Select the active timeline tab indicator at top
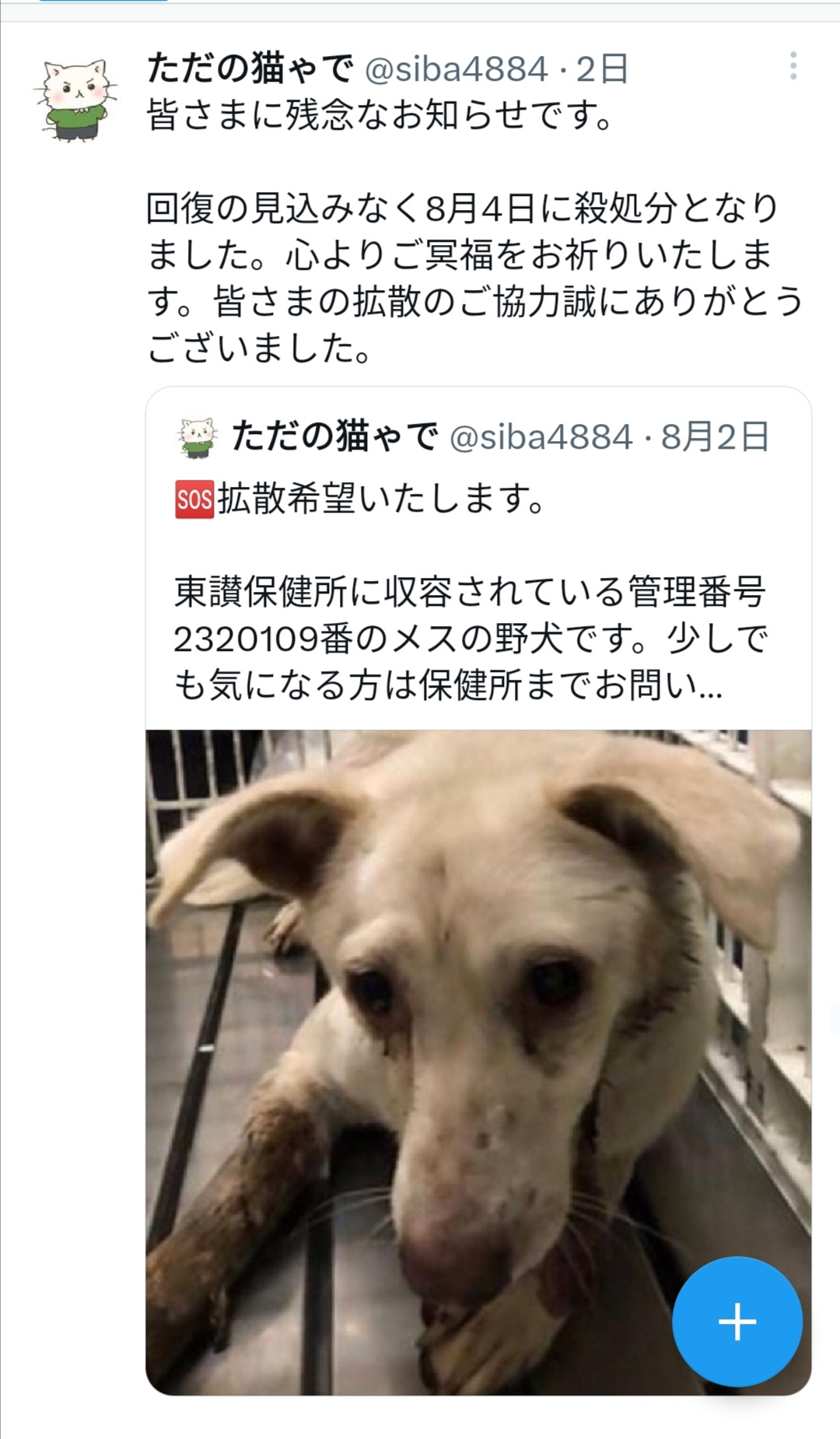This screenshot has height=1439, width=840. (103, 1)
